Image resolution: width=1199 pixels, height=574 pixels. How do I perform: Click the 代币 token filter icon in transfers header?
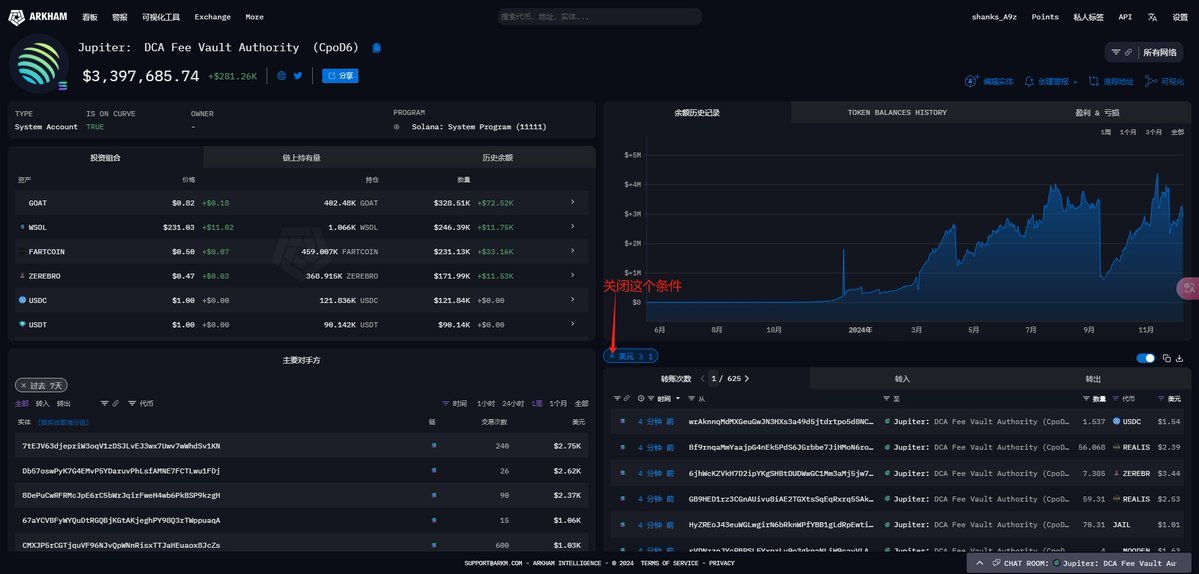1116,398
